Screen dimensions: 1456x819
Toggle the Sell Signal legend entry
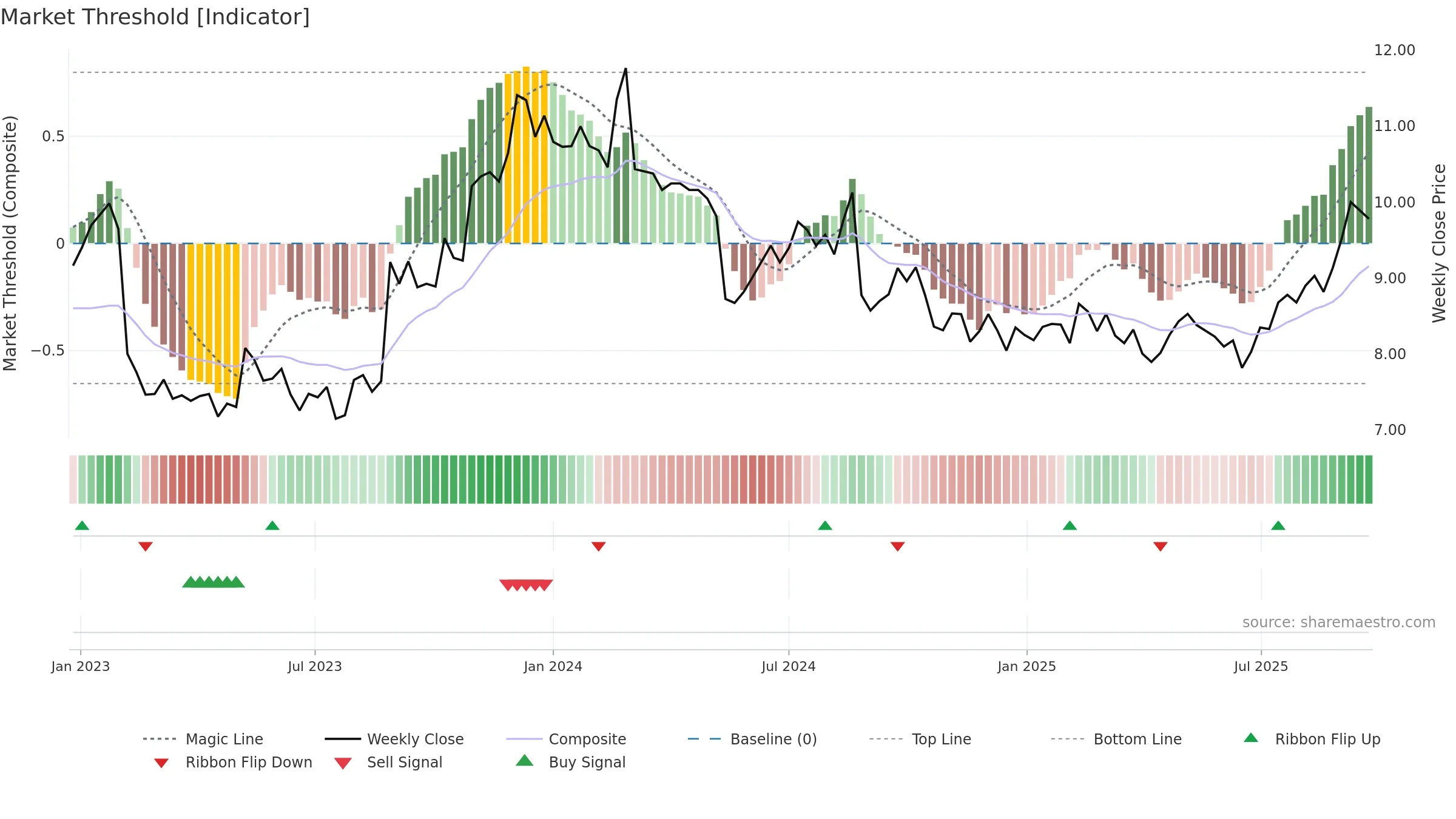tap(388, 762)
